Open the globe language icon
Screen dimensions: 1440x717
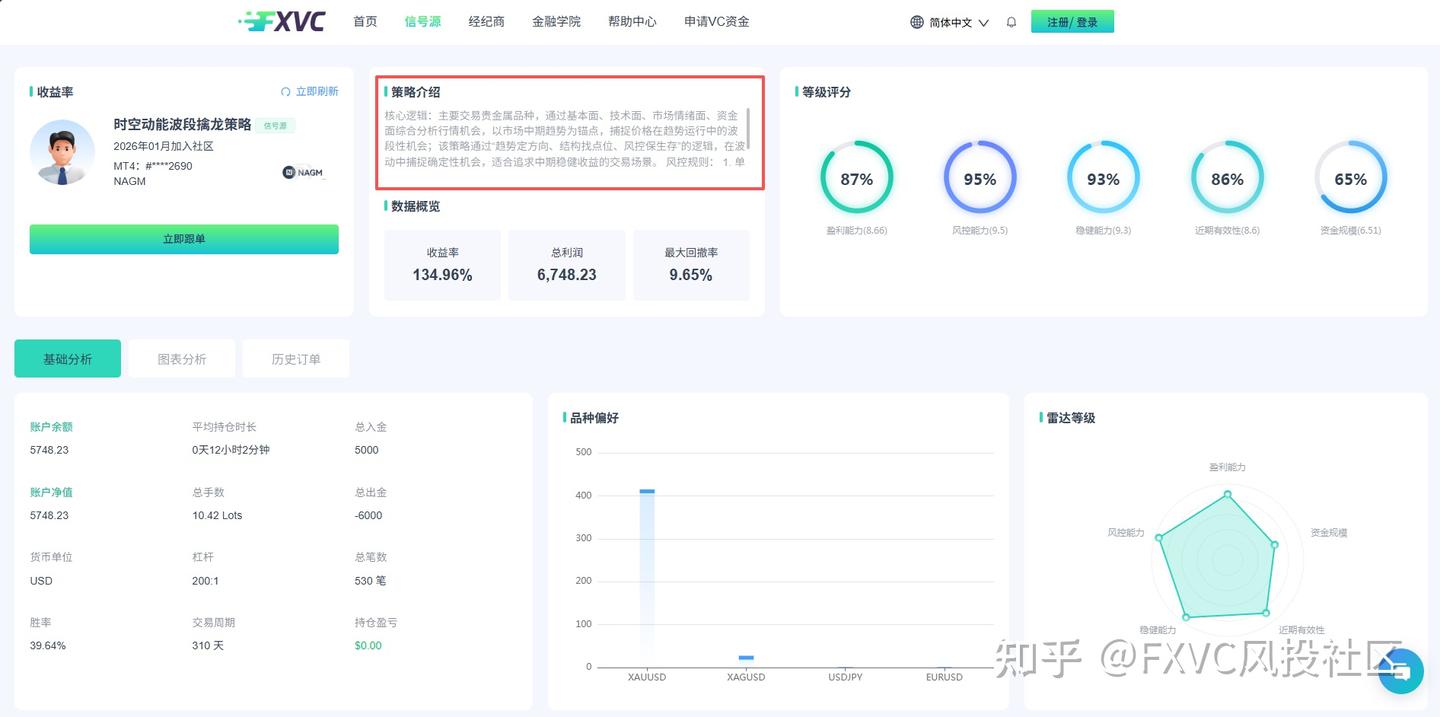[914, 21]
